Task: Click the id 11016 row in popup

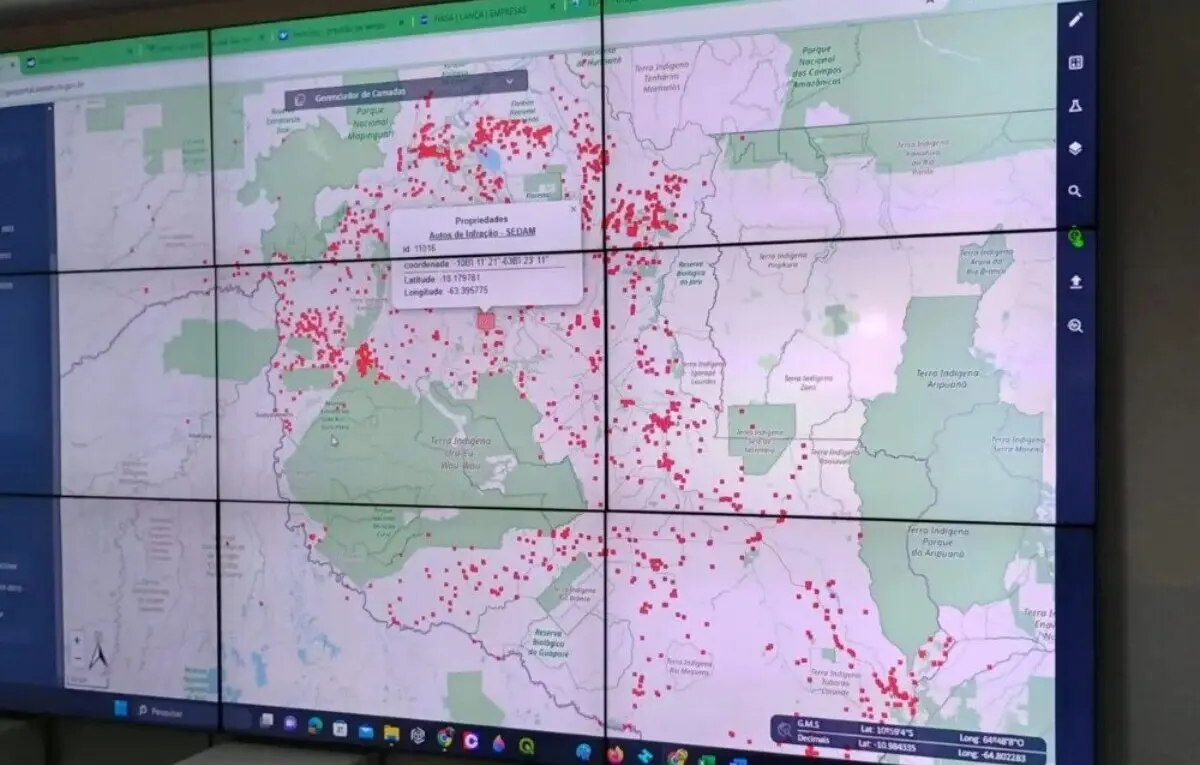Action: (420, 247)
